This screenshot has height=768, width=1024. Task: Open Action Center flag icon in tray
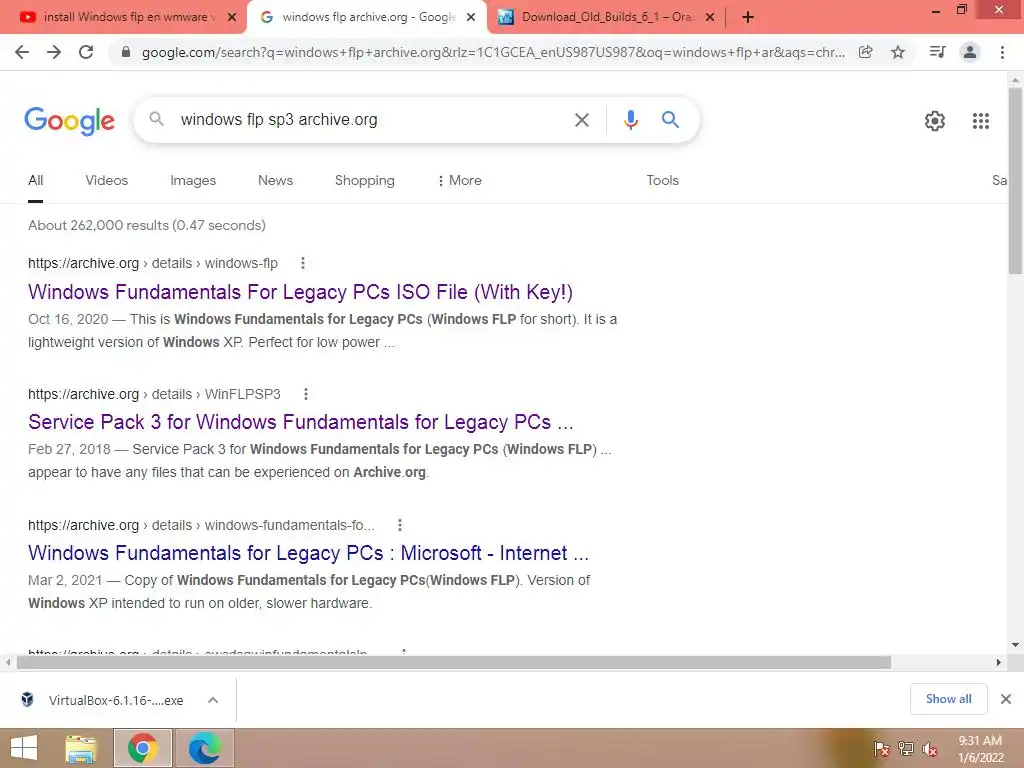point(881,749)
